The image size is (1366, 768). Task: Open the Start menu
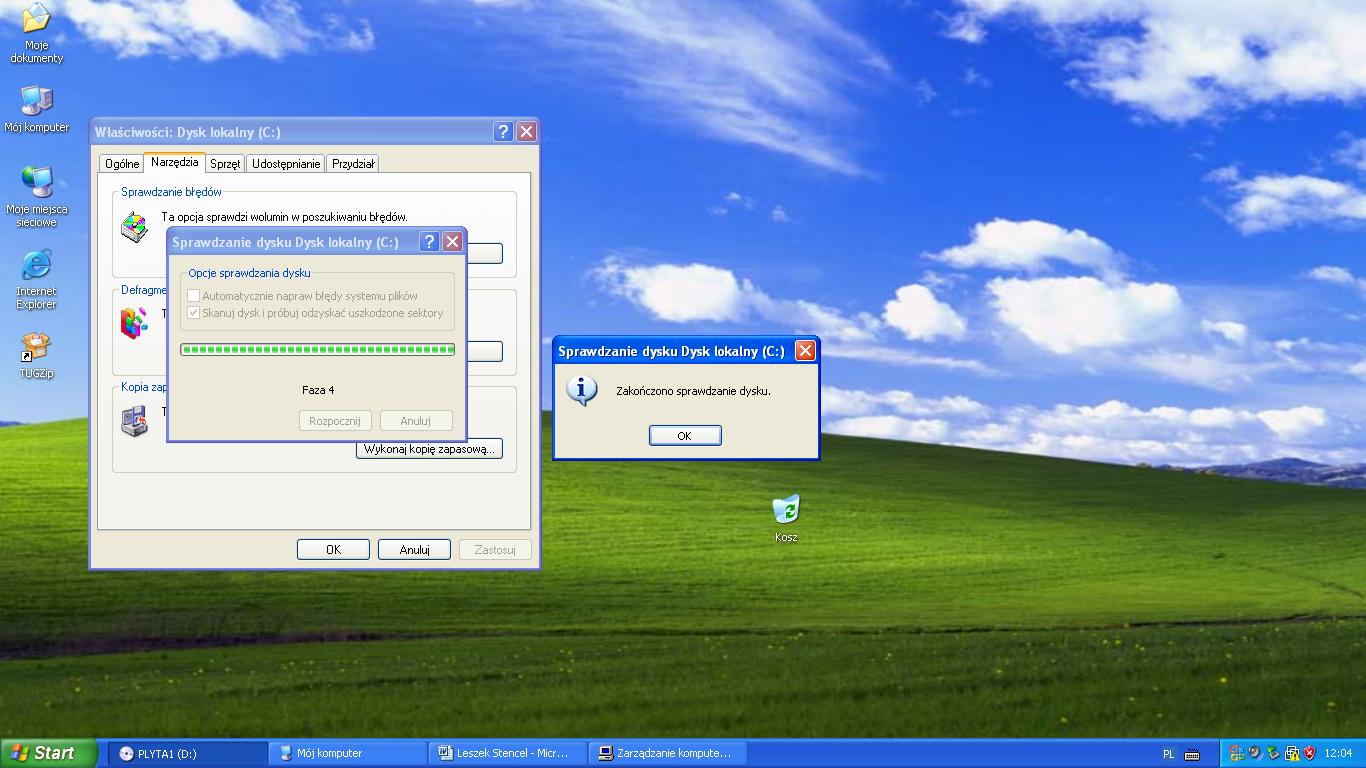pos(48,753)
